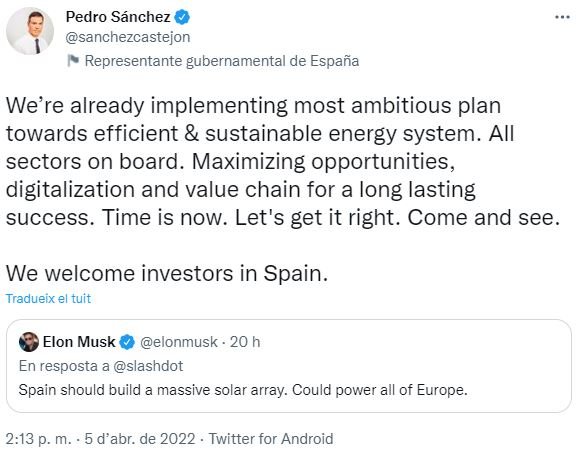This screenshot has width=578, height=454.
Task: Open the @sanchezcastejon handle
Action: [x=128, y=37]
